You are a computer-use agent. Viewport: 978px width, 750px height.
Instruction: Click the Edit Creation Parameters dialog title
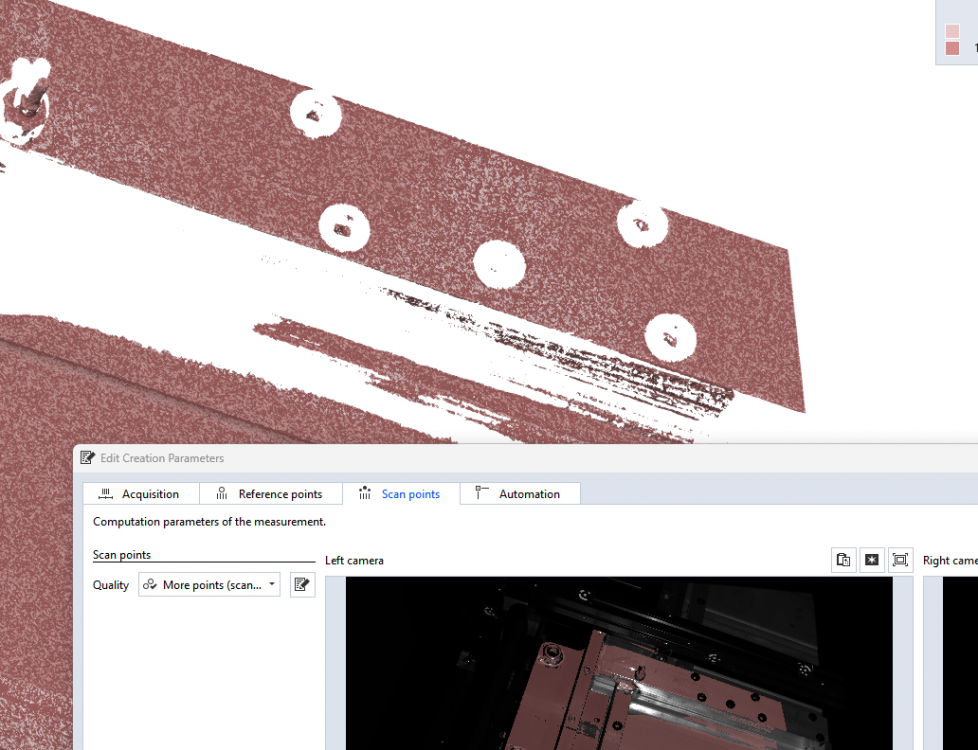[x=162, y=458]
